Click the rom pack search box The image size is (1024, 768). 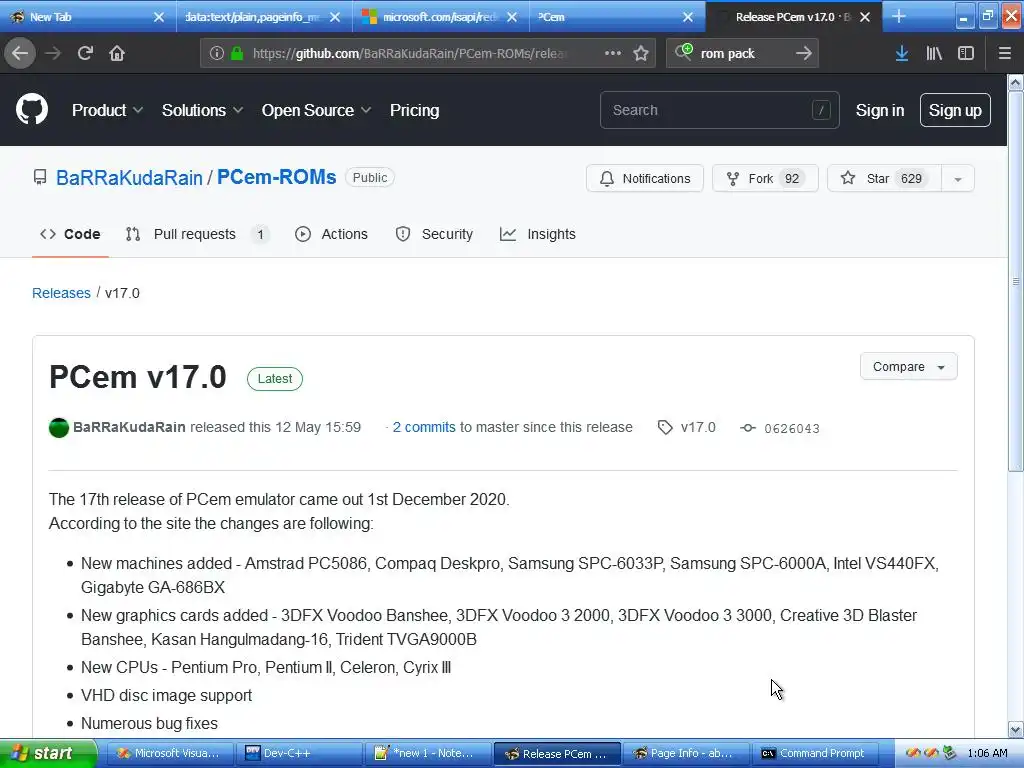pyautogui.click(x=741, y=53)
